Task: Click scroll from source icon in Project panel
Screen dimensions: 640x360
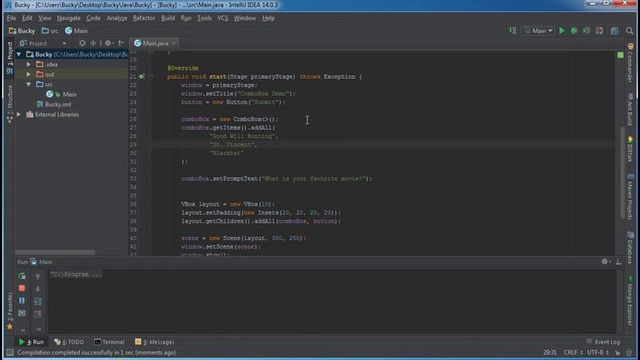Action: pyautogui.click(x=82, y=43)
